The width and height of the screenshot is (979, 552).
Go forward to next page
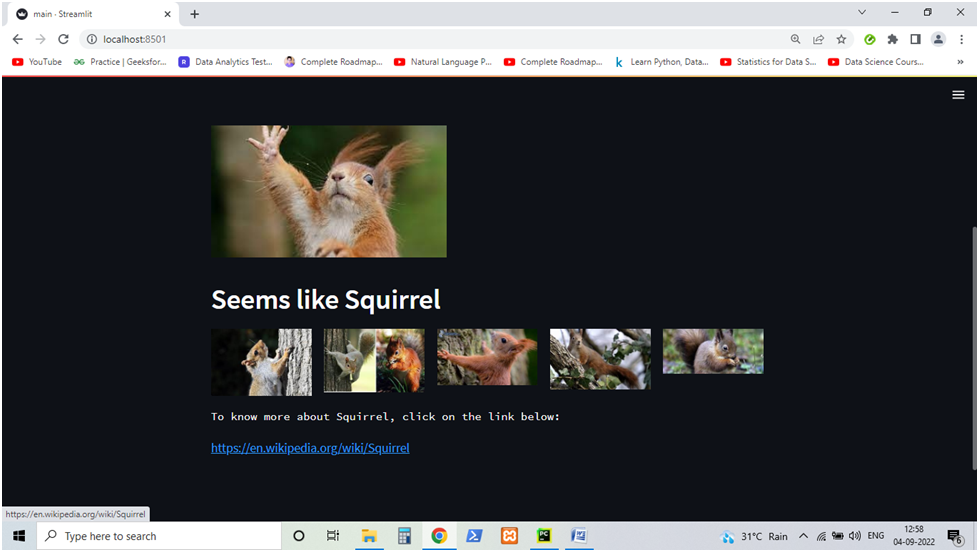coord(41,39)
